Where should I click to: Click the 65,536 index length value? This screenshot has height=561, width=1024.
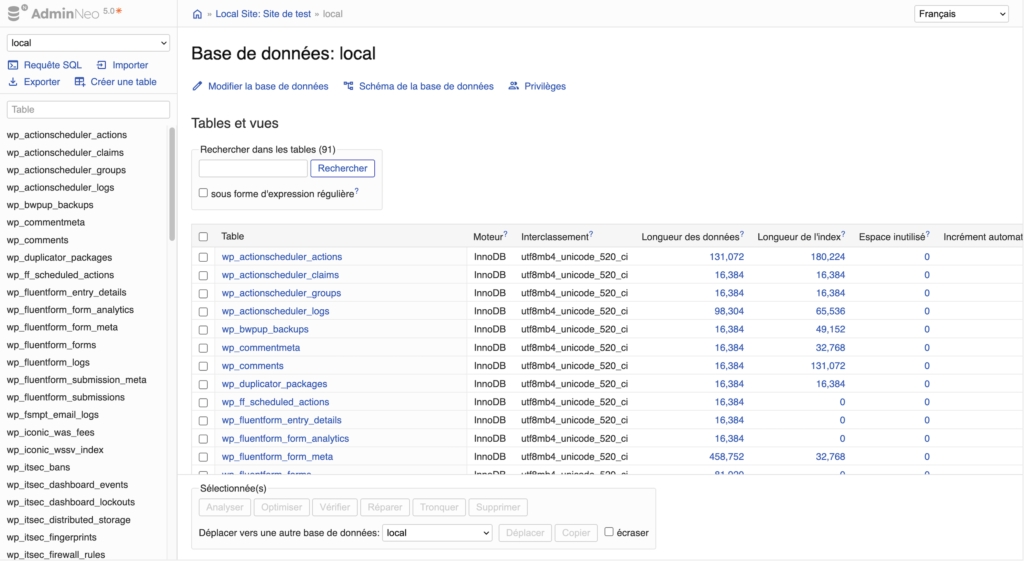coord(830,311)
